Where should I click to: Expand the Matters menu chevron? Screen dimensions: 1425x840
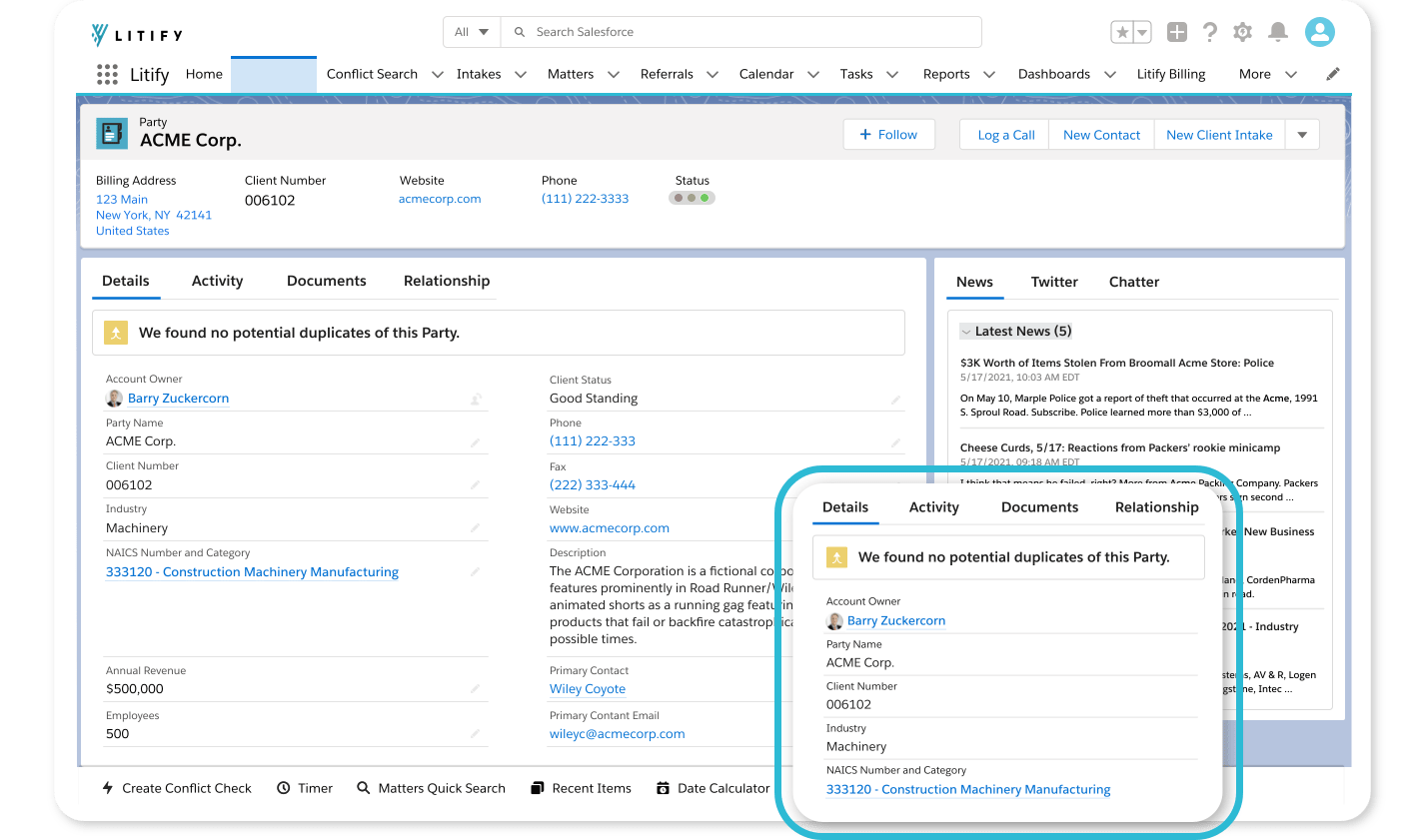tap(614, 74)
